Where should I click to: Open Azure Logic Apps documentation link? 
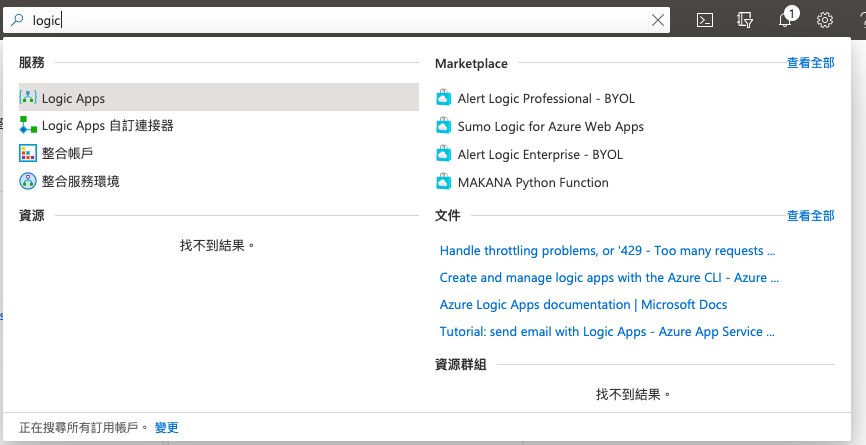583,305
